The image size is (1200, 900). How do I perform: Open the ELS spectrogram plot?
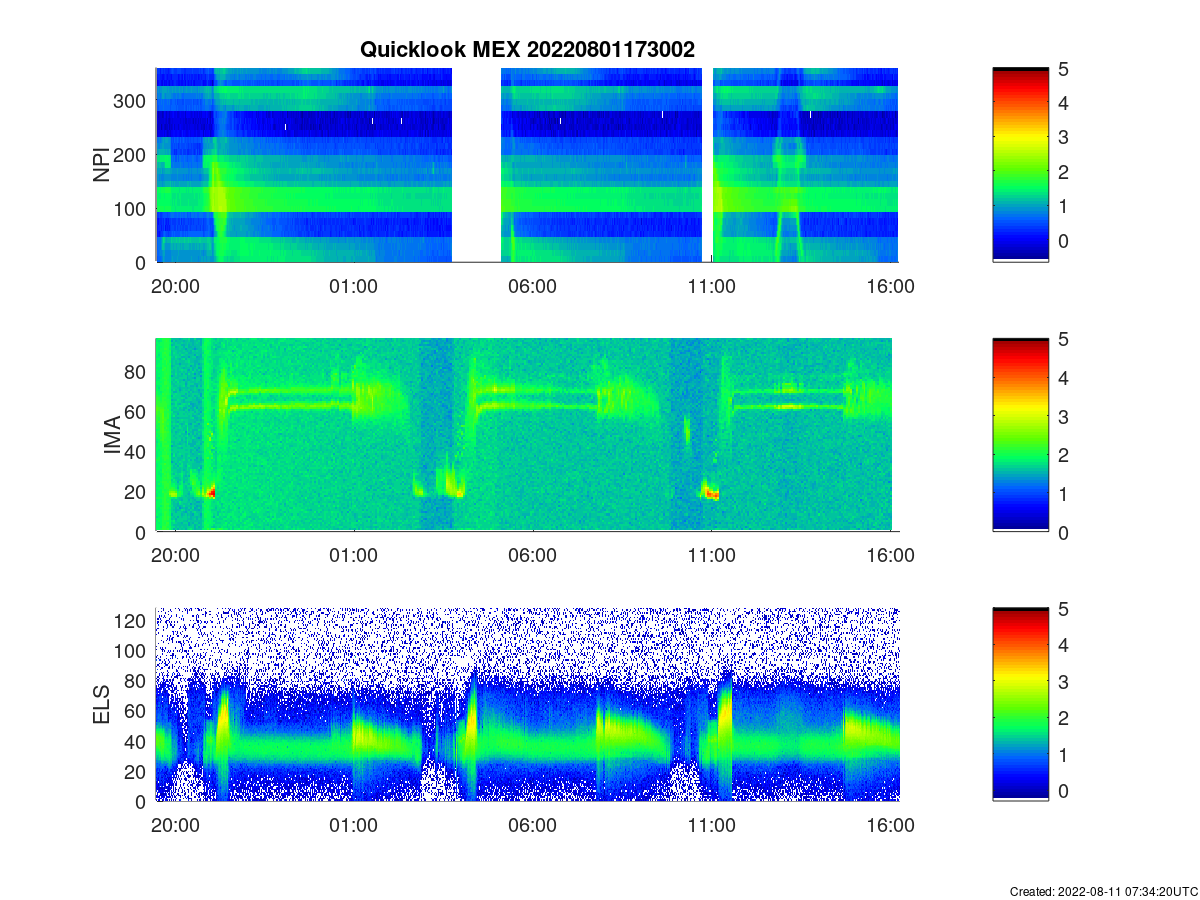tap(527, 705)
